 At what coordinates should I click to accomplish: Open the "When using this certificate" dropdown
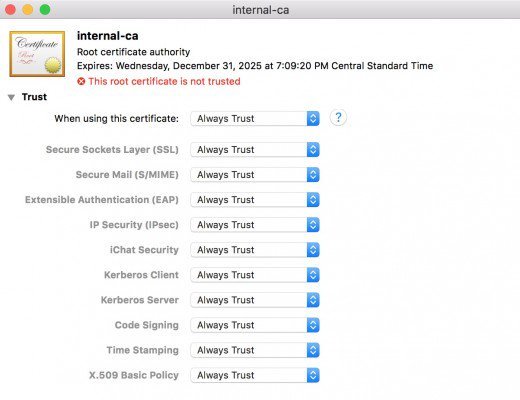[x=255, y=119]
